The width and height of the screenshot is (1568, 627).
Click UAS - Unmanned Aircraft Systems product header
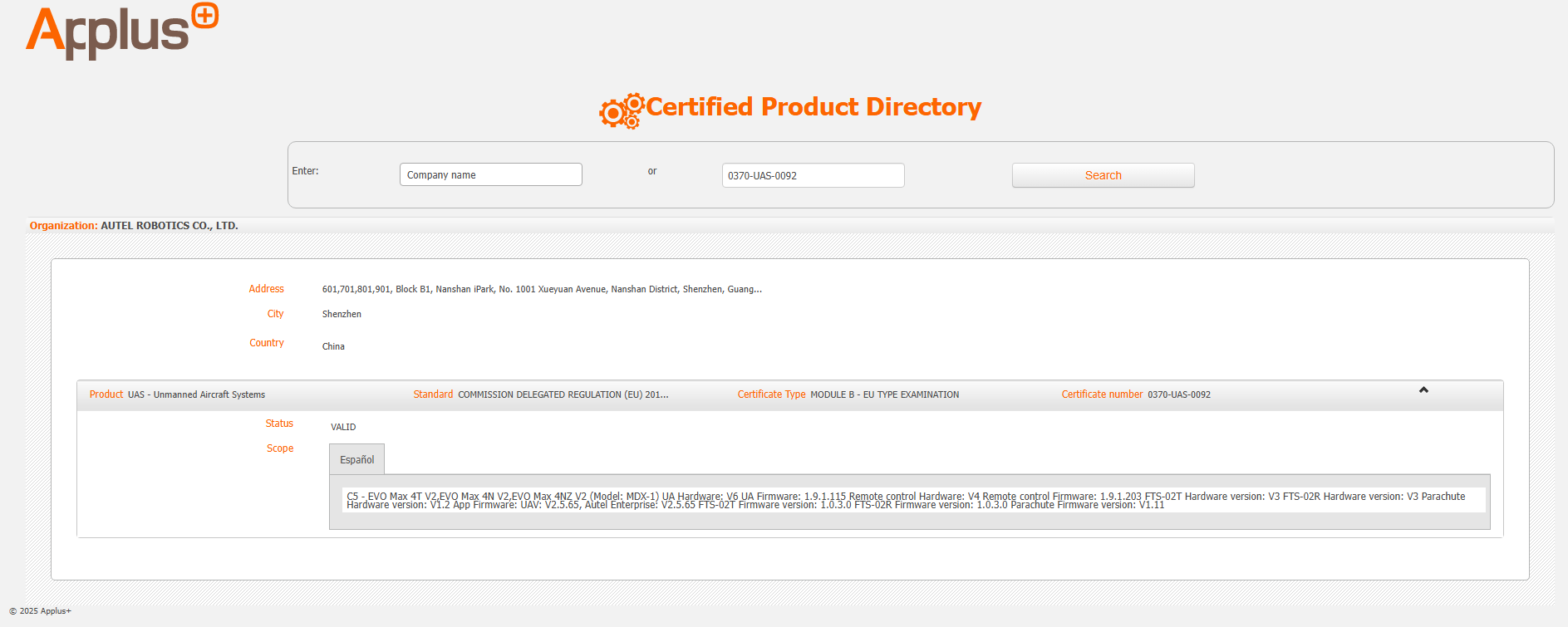[196, 395]
